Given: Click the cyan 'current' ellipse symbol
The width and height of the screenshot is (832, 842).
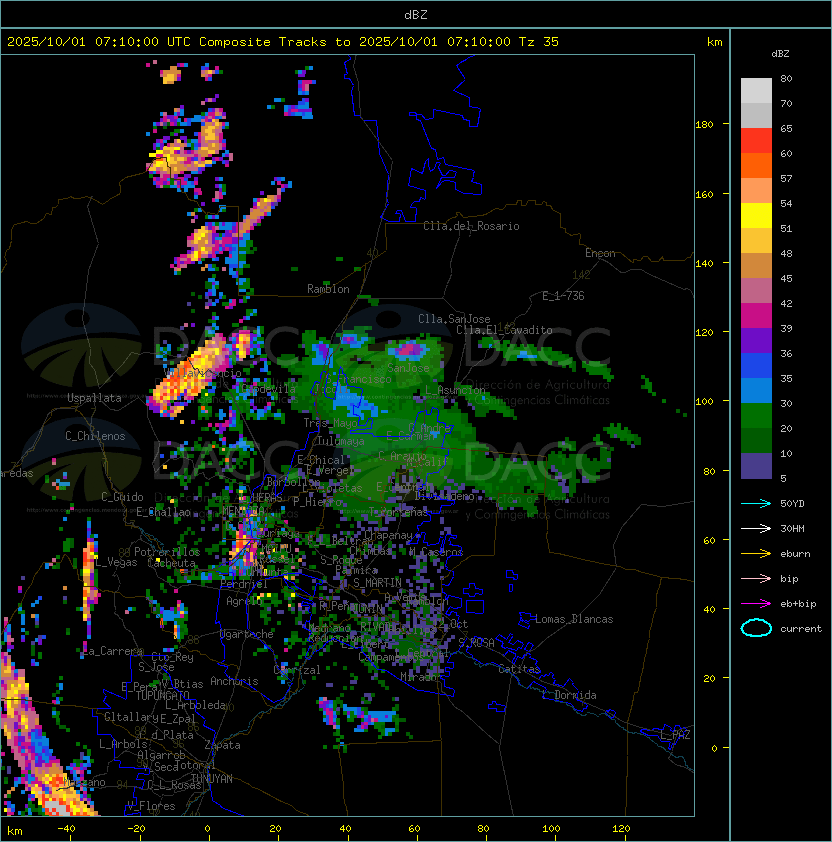Looking at the screenshot, I should 756,628.
